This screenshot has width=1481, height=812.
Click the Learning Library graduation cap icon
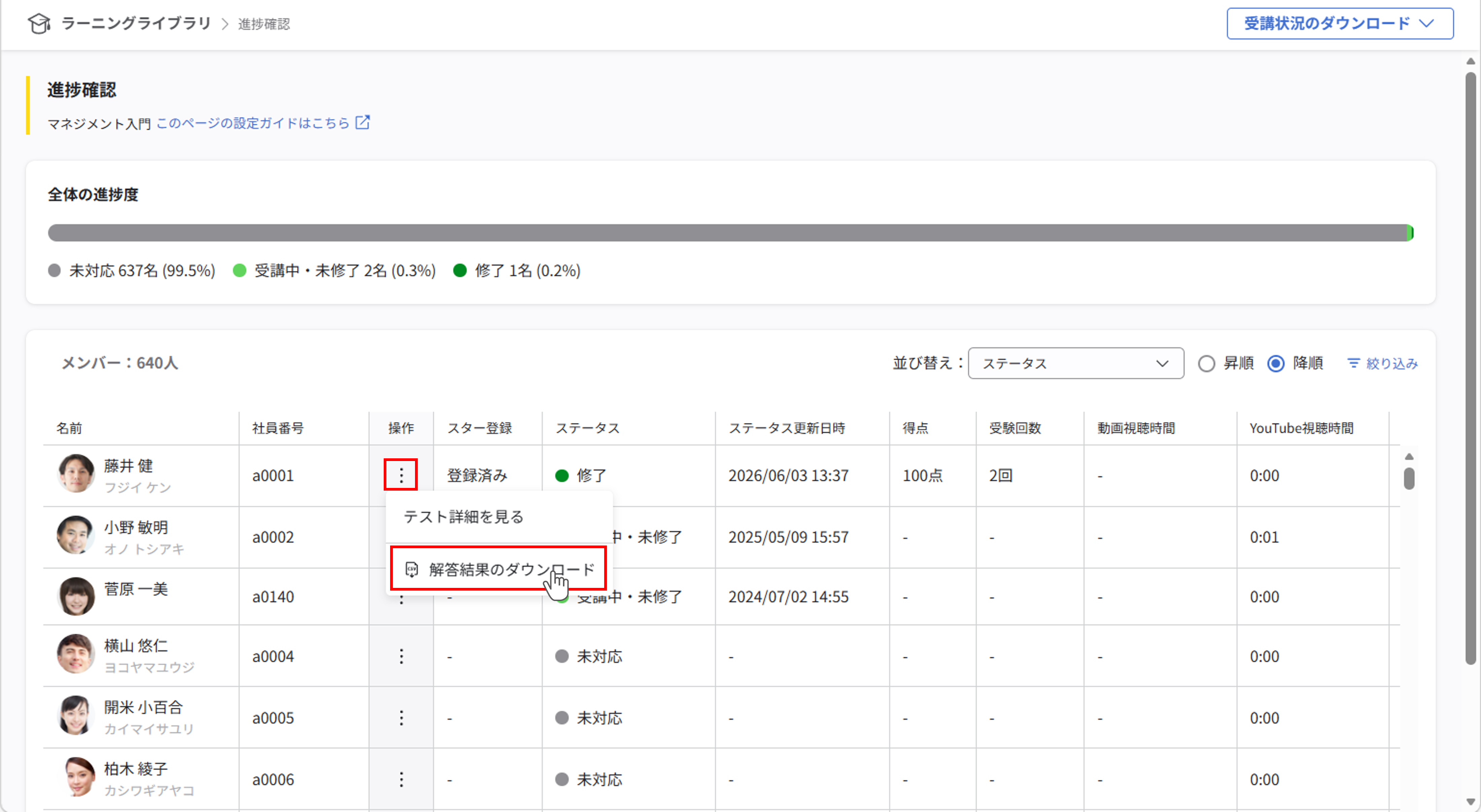(x=39, y=24)
